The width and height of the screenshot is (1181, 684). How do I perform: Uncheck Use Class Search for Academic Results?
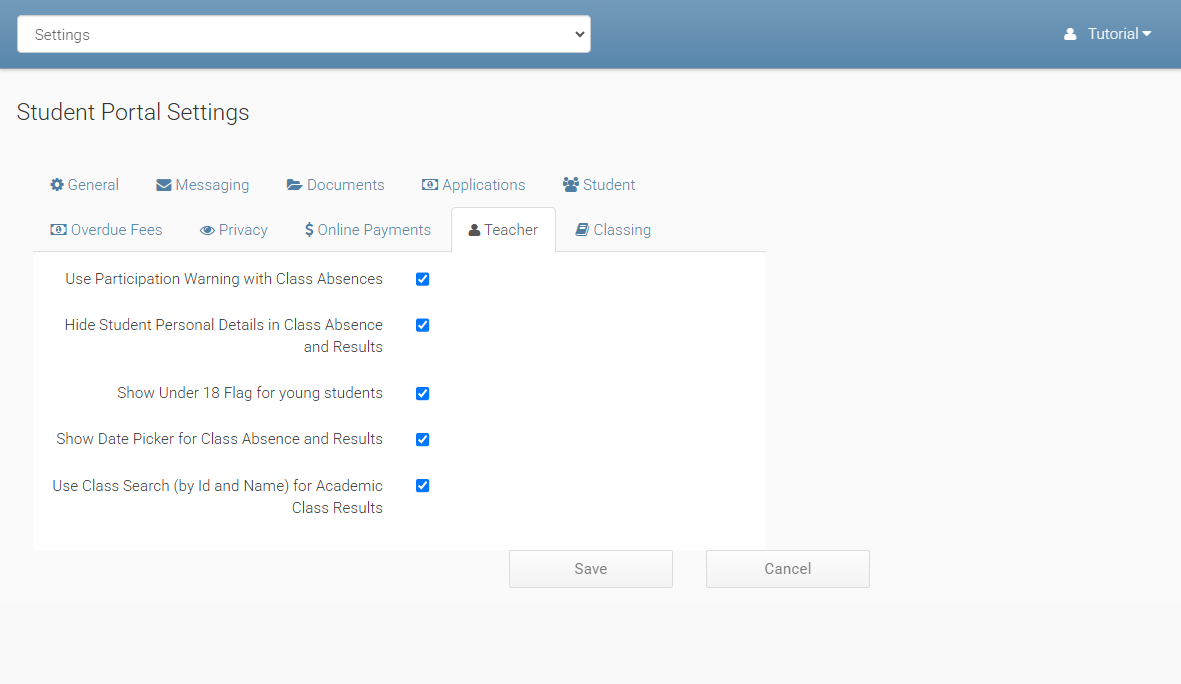click(x=422, y=486)
